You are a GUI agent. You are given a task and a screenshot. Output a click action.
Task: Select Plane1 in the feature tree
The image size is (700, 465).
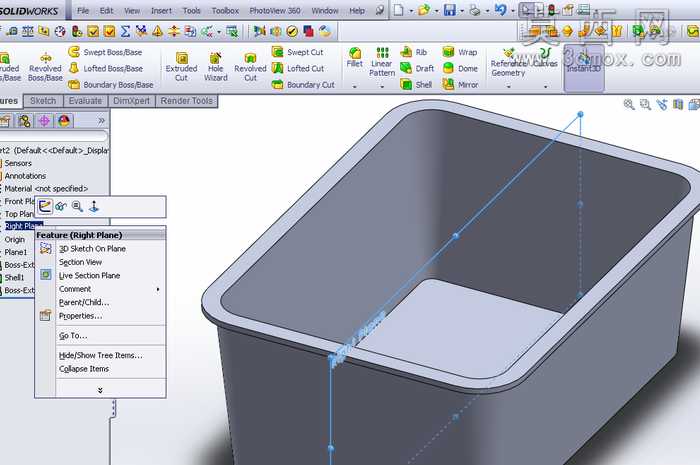(x=16, y=252)
